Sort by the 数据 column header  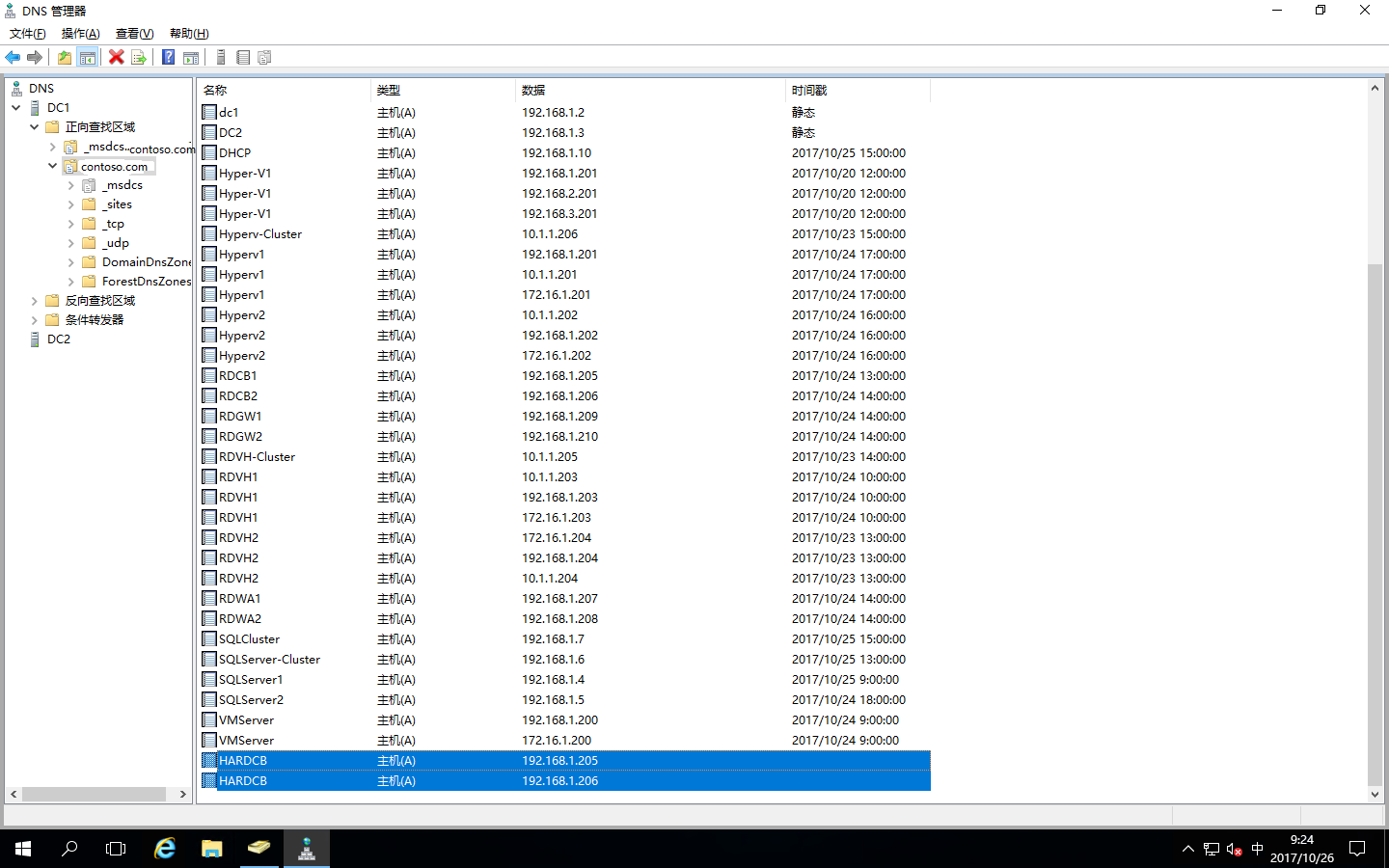[x=650, y=91]
